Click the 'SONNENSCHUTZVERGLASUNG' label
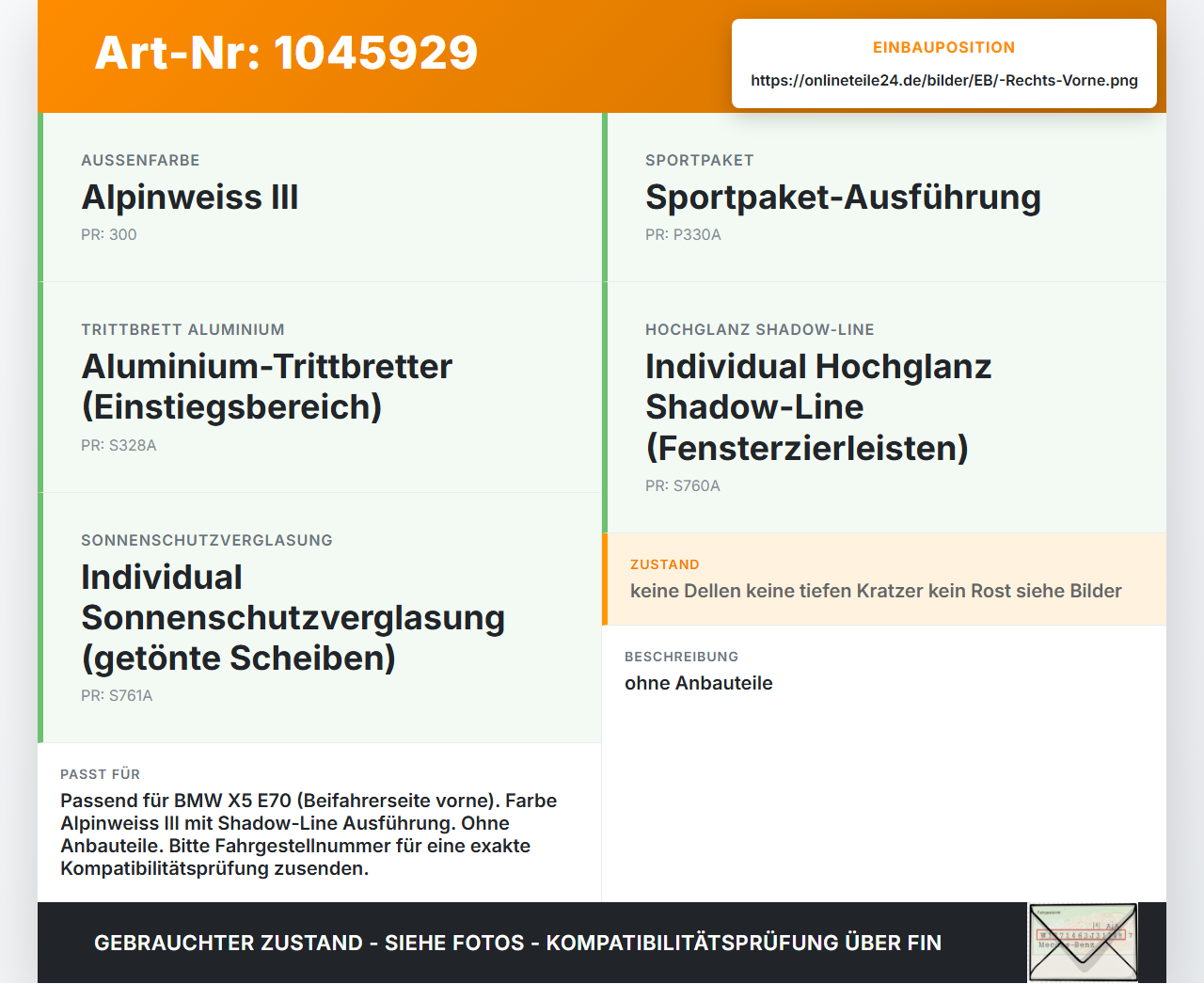 [x=207, y=541]
